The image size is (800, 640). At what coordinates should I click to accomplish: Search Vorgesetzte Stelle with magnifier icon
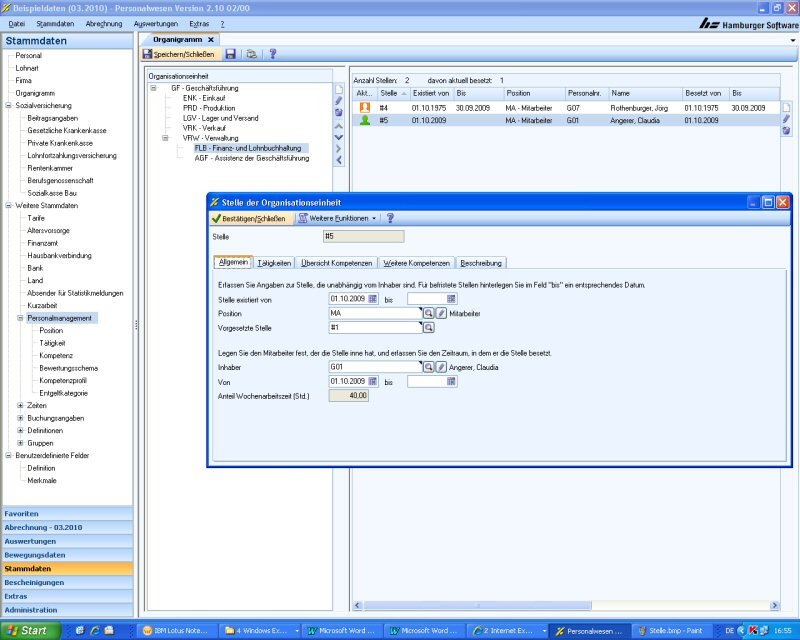tap(429, 328)
